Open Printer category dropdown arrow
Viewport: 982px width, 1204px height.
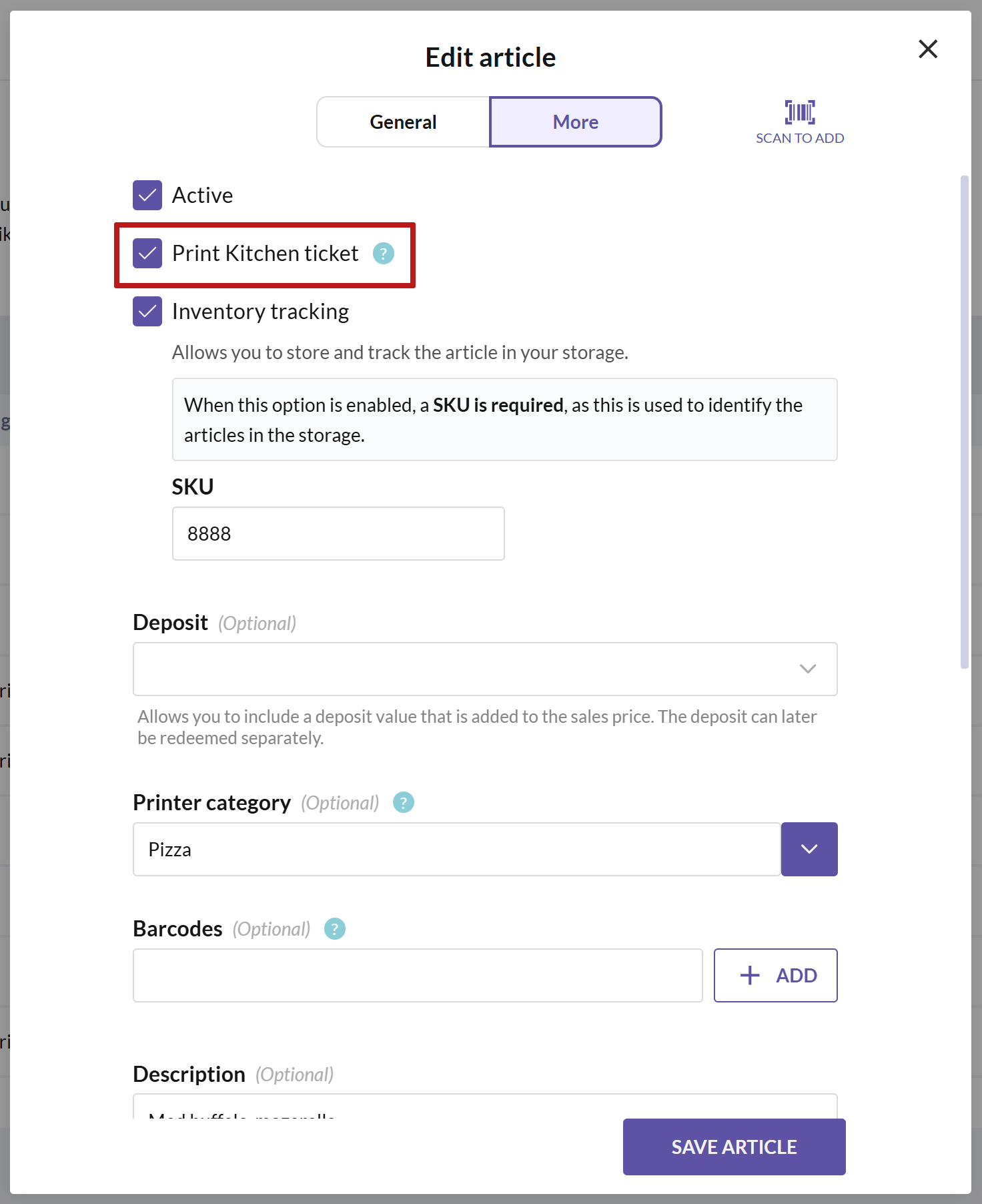click(809, 849)
